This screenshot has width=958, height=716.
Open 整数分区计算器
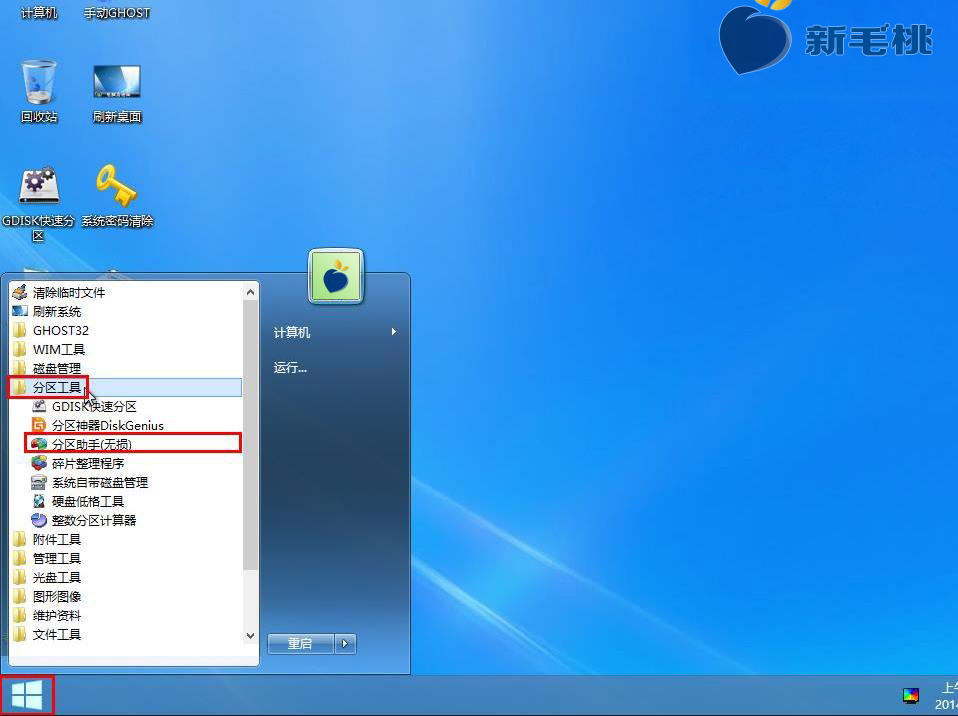[134, 520]
